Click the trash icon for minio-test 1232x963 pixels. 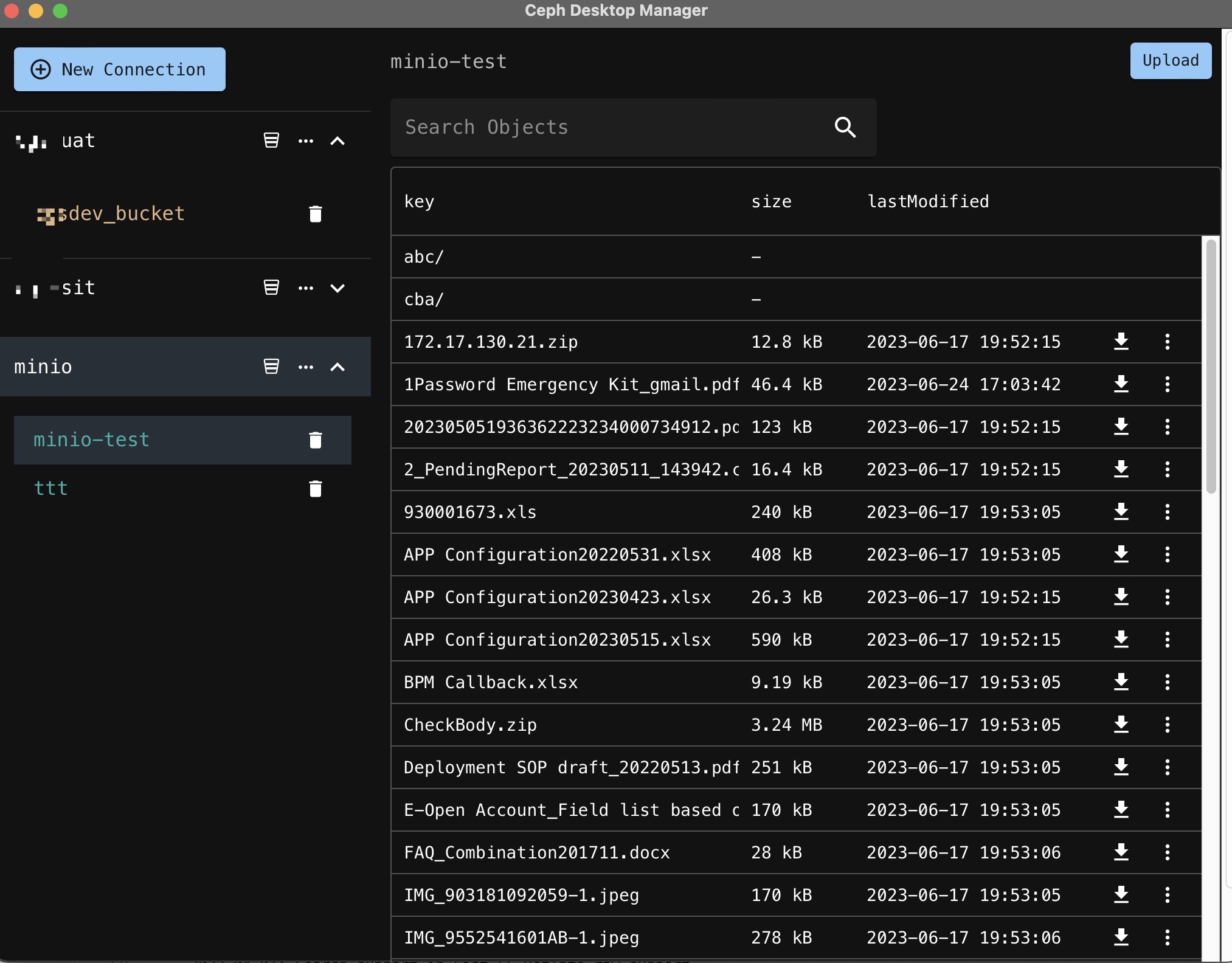315,440
